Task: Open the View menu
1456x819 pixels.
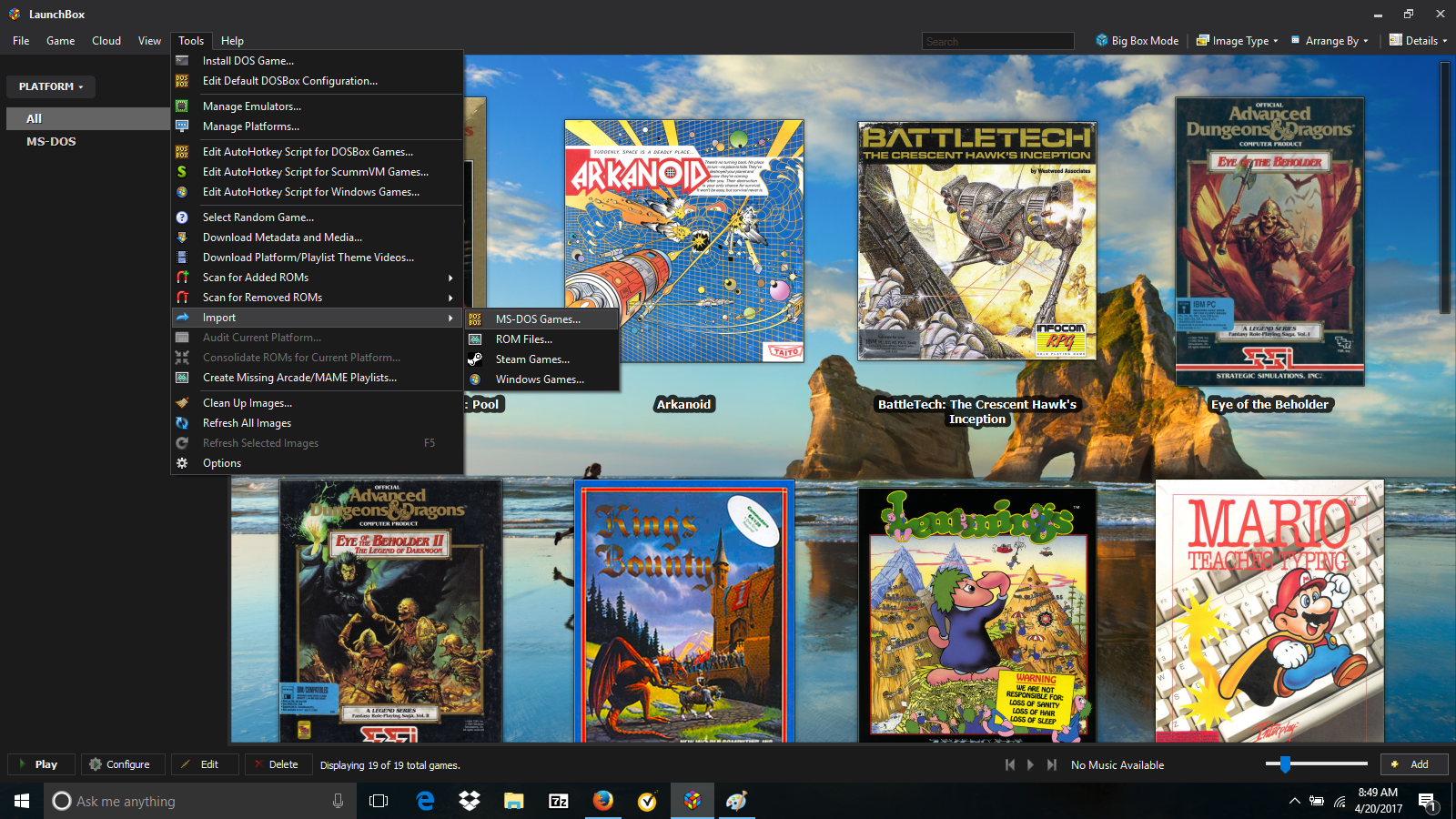Action: click(x=149, y=41)
